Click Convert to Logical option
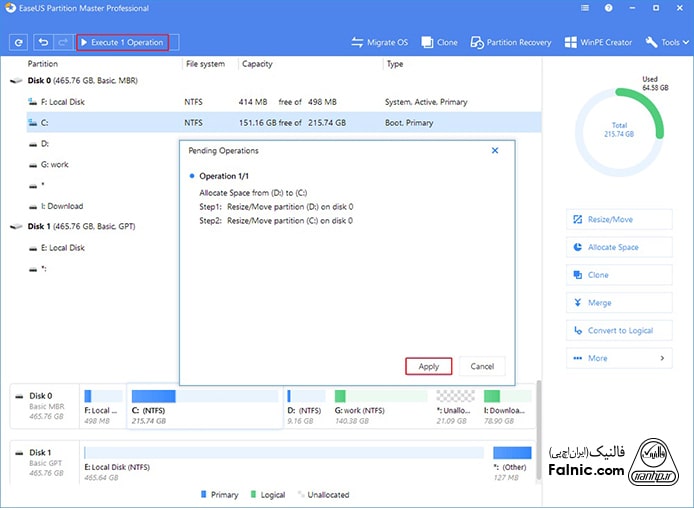The height and width of the screenshot is (510, 694). coord(617,330)
